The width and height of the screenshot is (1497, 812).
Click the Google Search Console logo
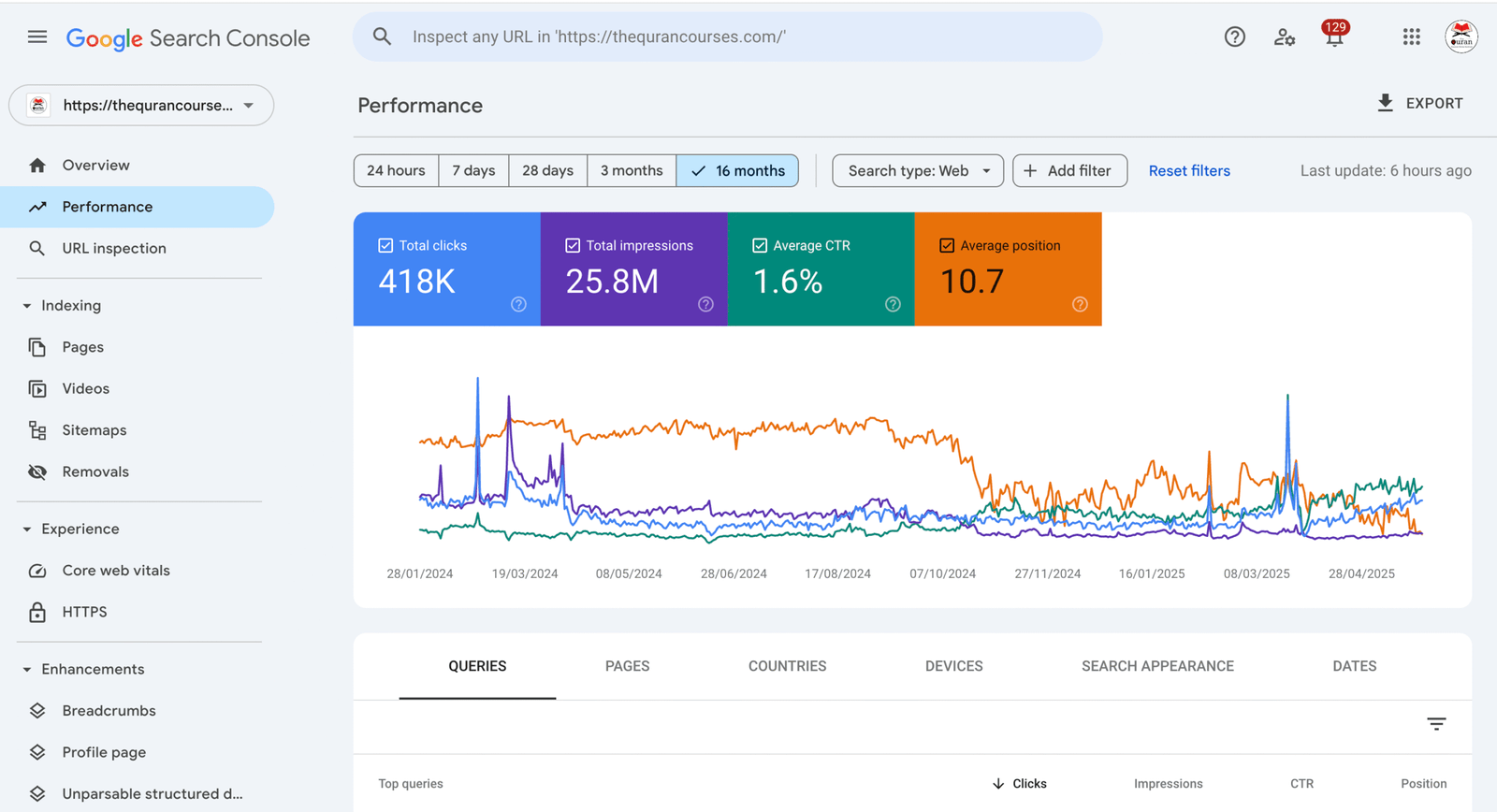(x=187, y=38)
